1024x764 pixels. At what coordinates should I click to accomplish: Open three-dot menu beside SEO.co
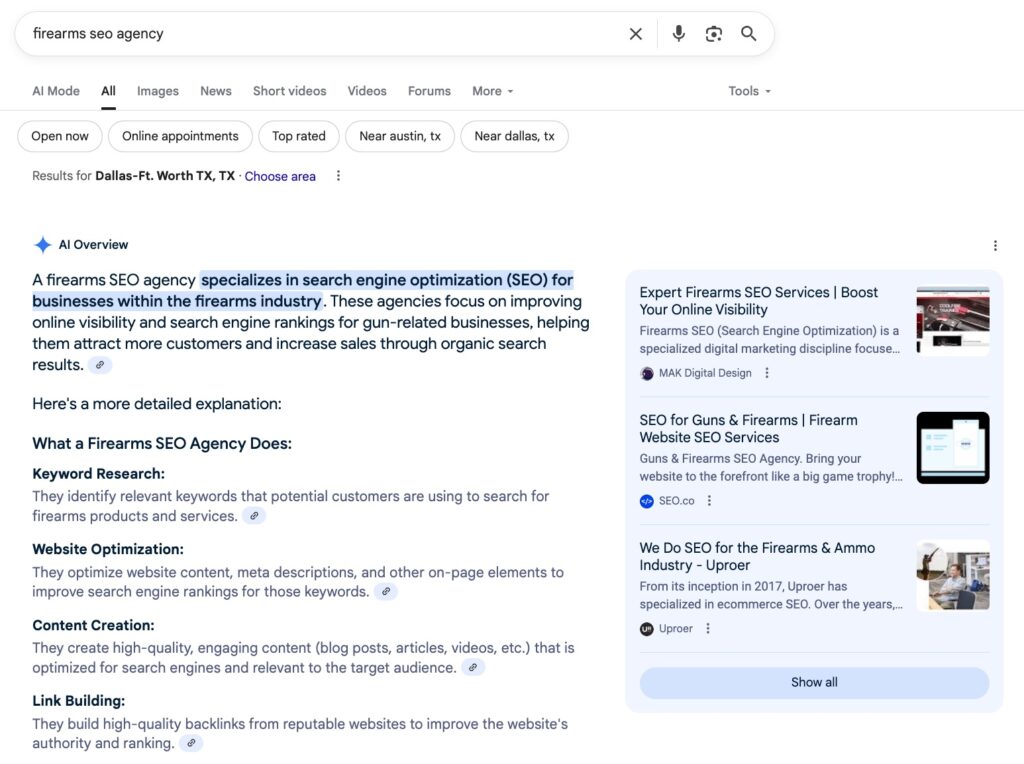(x=709, y=501)
